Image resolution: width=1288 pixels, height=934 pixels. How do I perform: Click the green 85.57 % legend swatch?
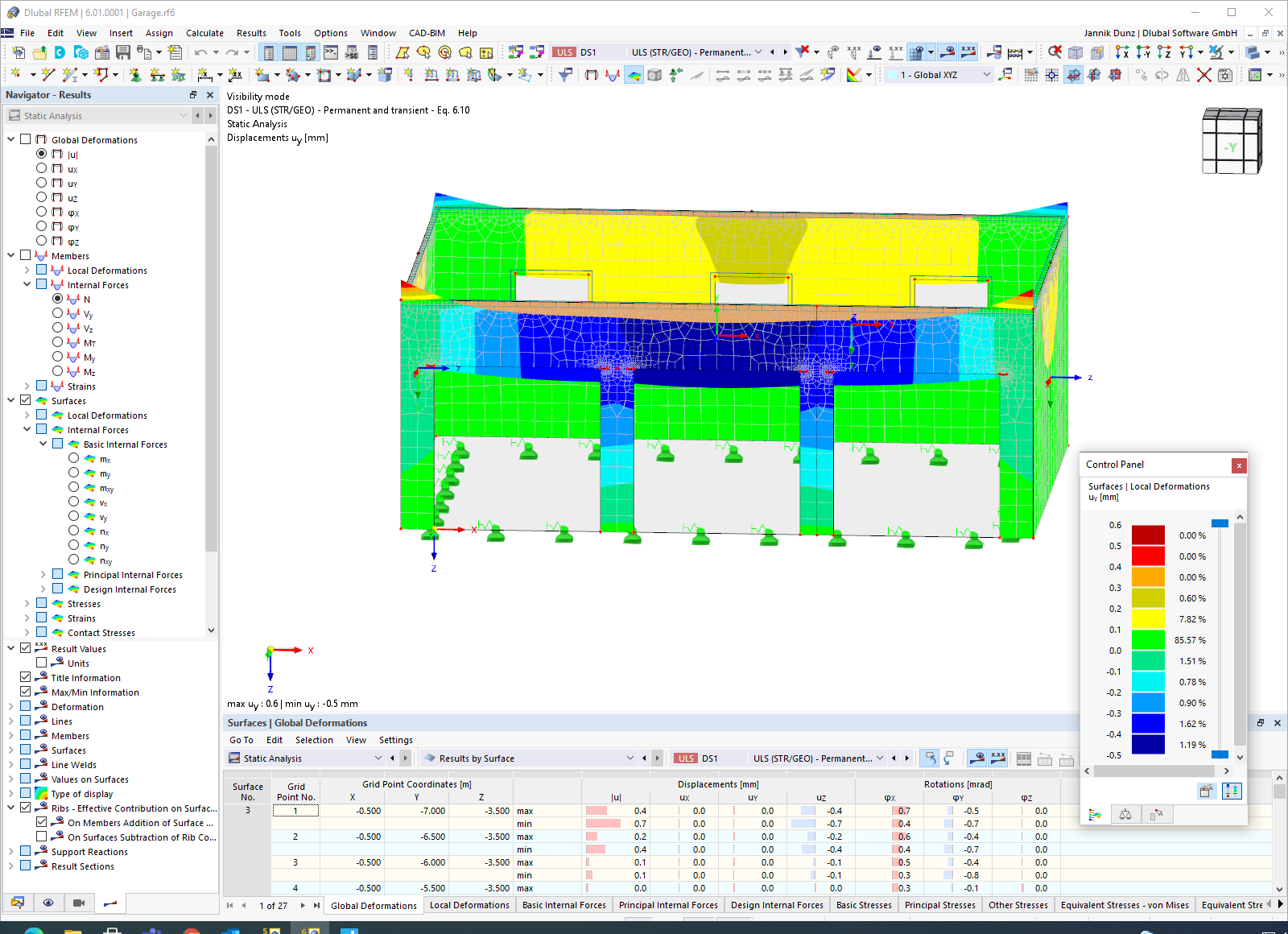click(x=1148, y=640)
